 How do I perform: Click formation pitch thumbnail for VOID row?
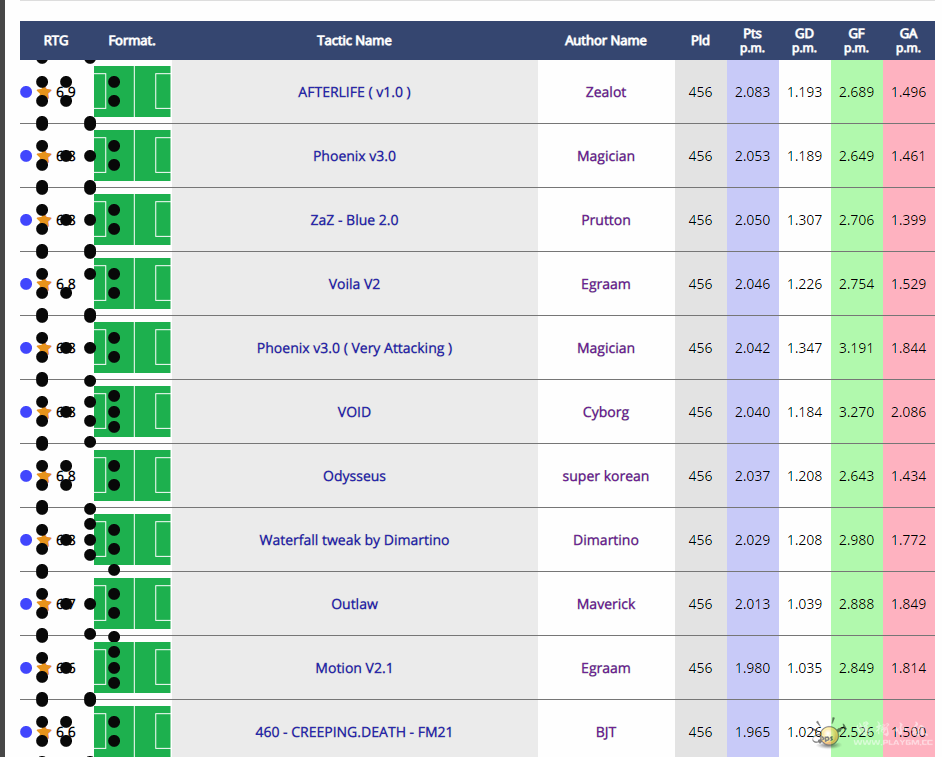[x=132, y=412]
